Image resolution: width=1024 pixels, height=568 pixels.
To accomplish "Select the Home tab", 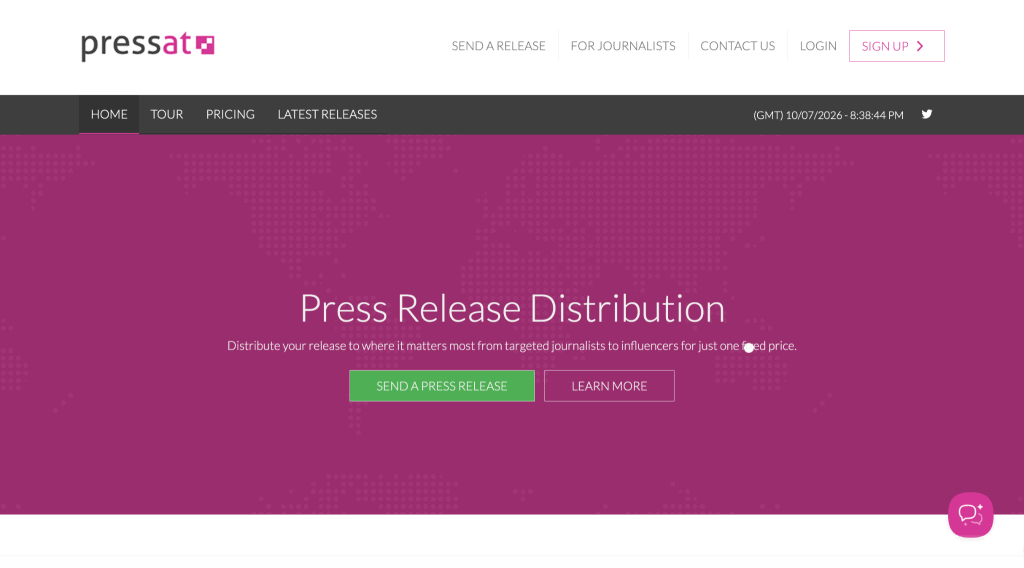I will click(109, 114).
